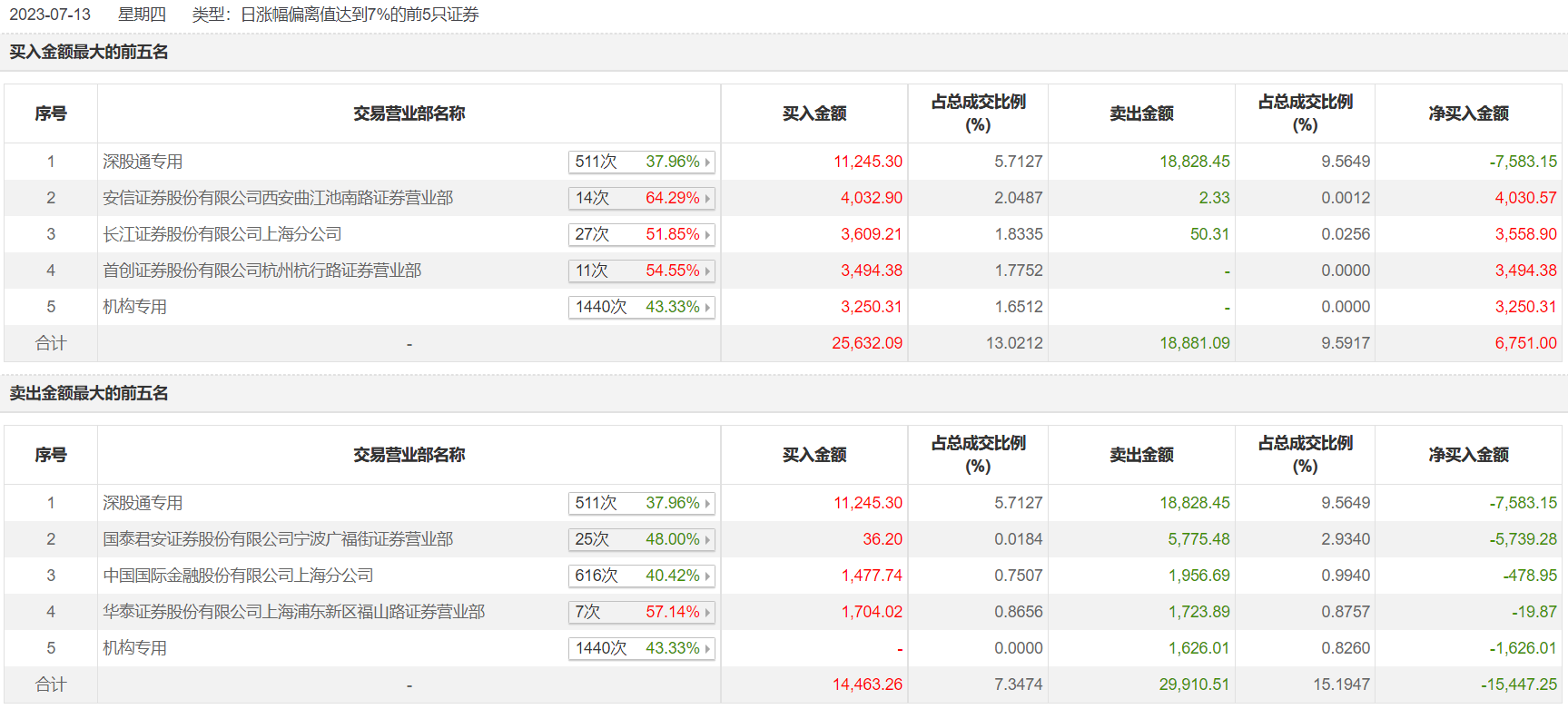
Task: Open 长江证券股份有限公司上海分公司 link
Action: pos(222,234)
